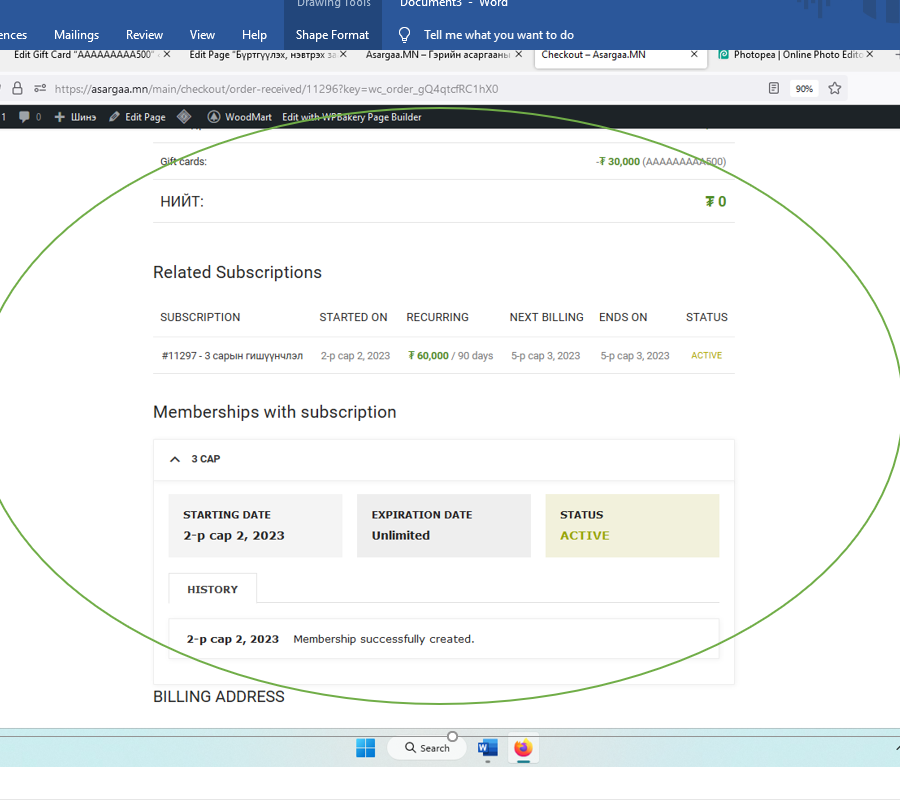The height and width of the screenshot is (800, 900).
Task: Click Edit Page in the admin bar
Action: [137, 117]
